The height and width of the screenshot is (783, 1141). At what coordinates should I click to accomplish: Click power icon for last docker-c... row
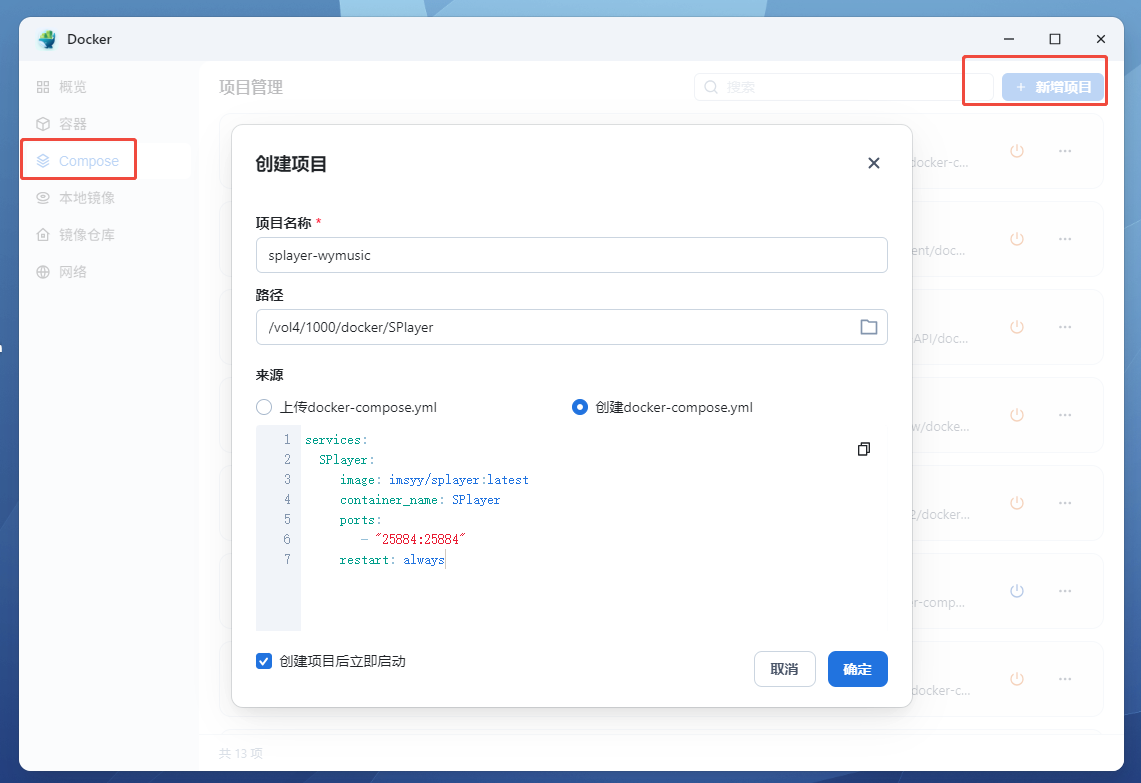coord(1017,679)
